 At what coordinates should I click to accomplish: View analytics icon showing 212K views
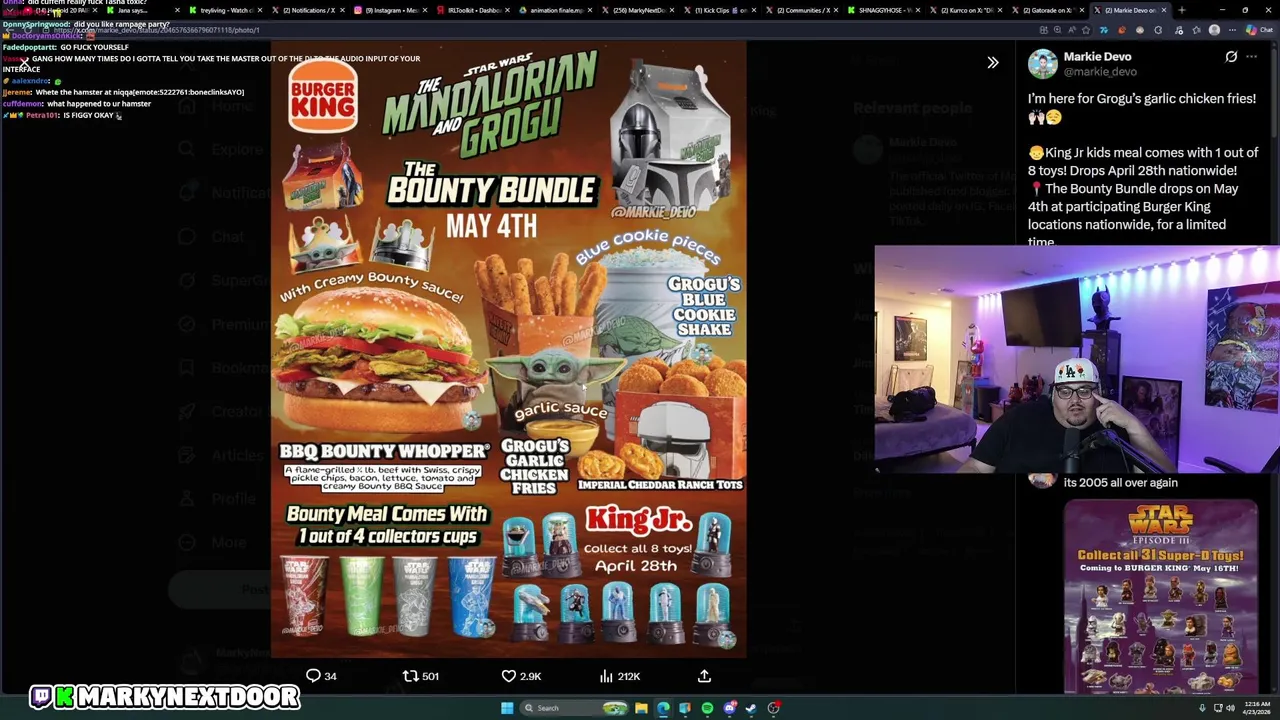point(619,676)
